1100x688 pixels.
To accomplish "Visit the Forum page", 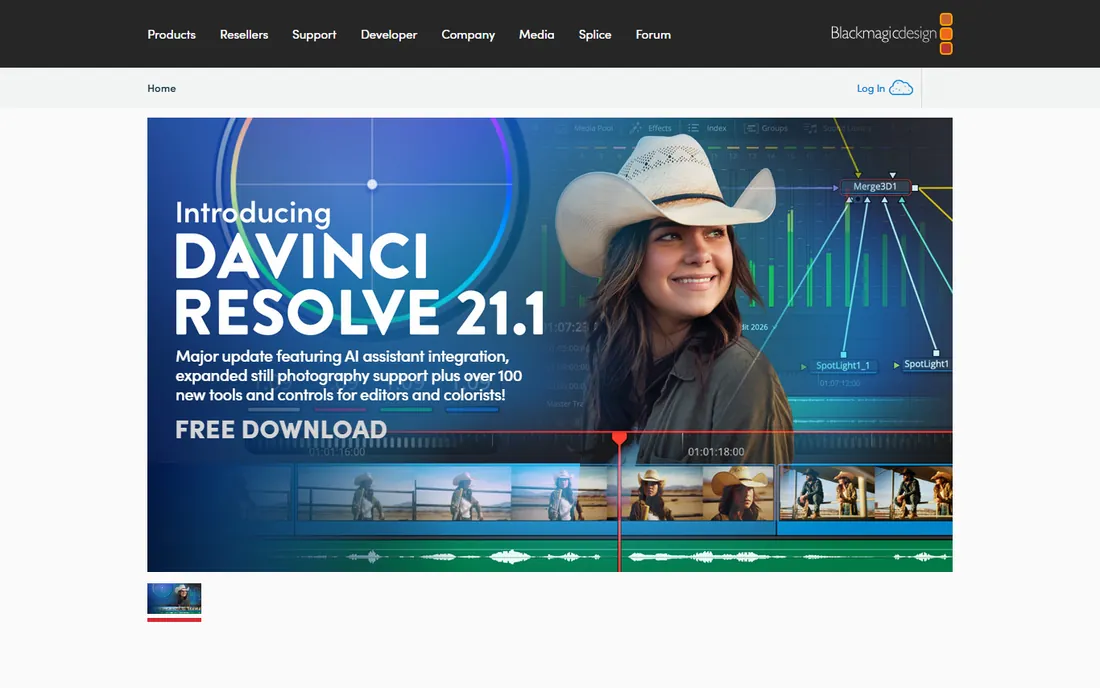I will coord(652,34).
